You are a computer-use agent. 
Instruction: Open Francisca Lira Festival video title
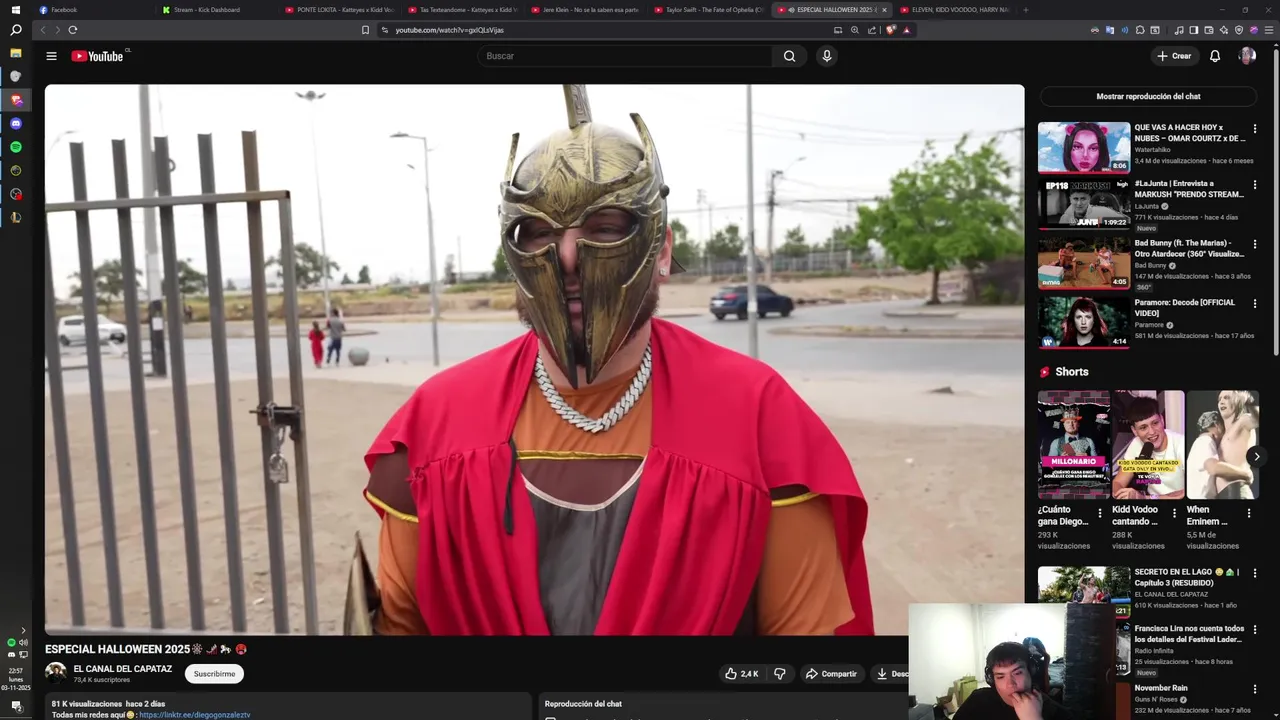(1189, 634)
